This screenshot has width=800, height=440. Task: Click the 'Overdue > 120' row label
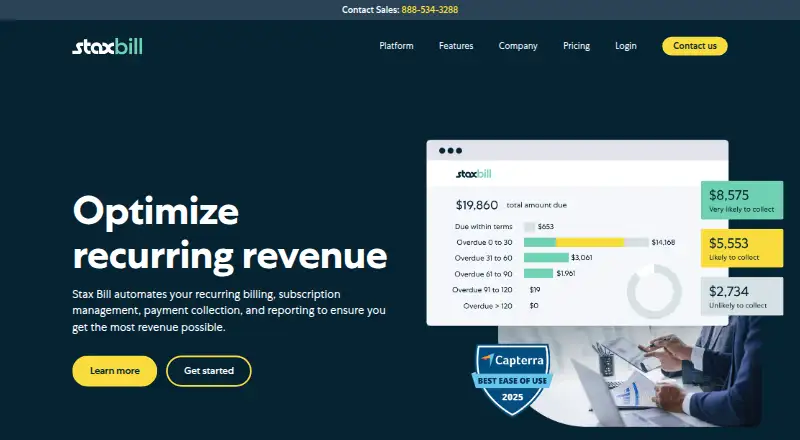(488, 306)
